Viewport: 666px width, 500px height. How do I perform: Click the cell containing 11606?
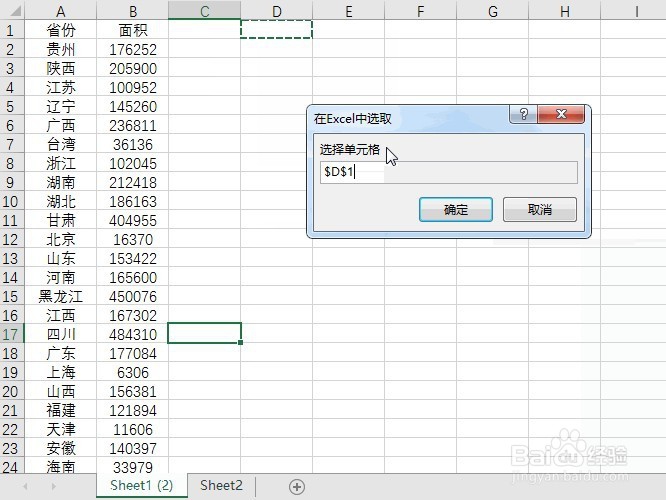point(133,429)
